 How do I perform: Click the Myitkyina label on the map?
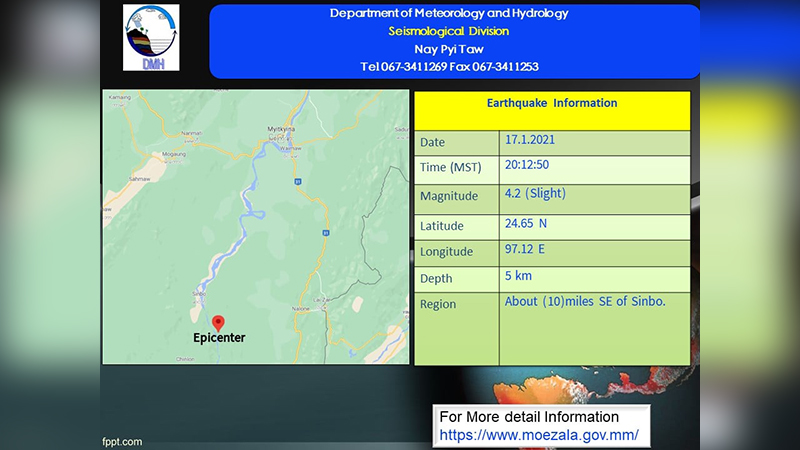(281, 129)
